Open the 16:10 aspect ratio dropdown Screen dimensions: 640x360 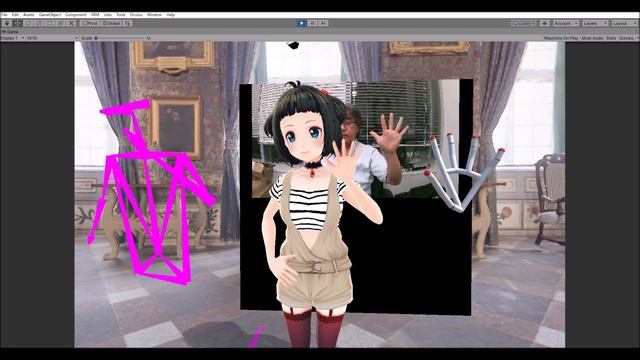pos(52,38)
